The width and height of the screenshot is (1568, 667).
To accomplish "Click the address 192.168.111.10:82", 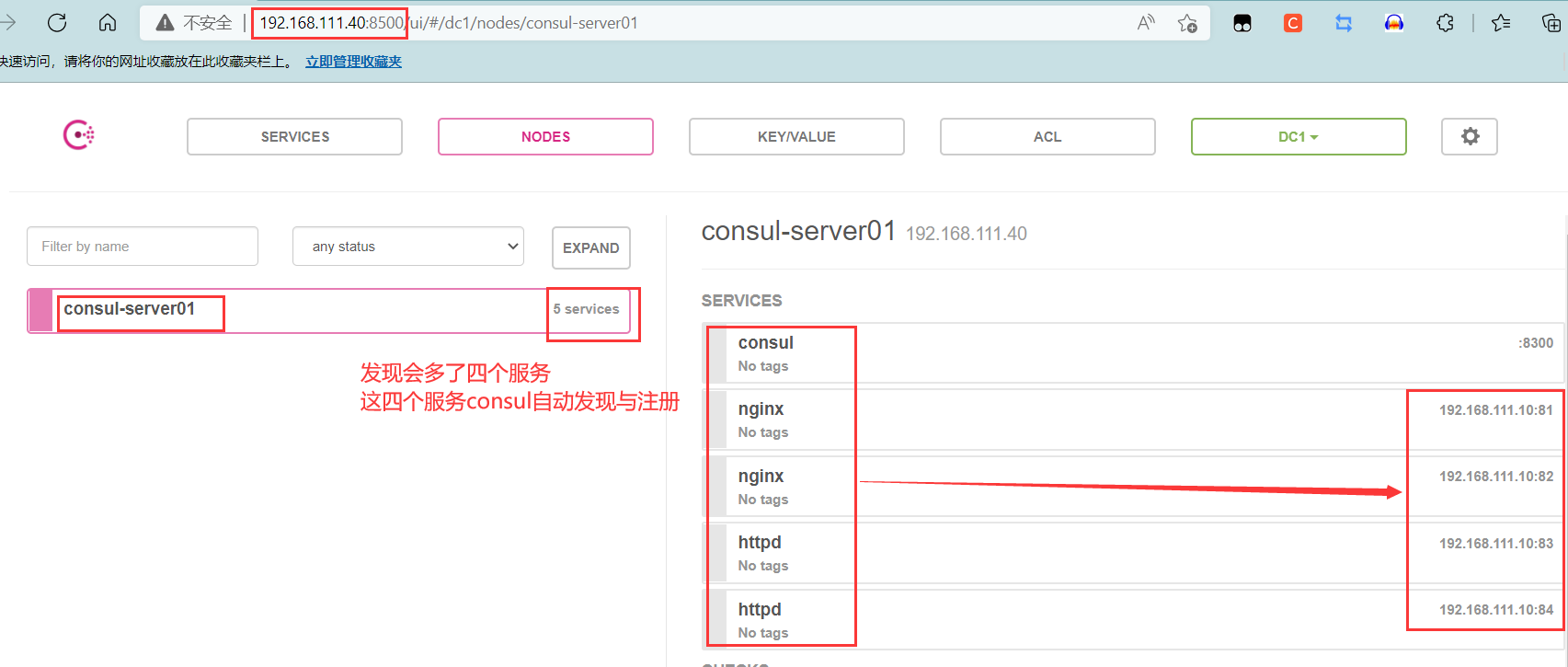I will click(1496, 477).
